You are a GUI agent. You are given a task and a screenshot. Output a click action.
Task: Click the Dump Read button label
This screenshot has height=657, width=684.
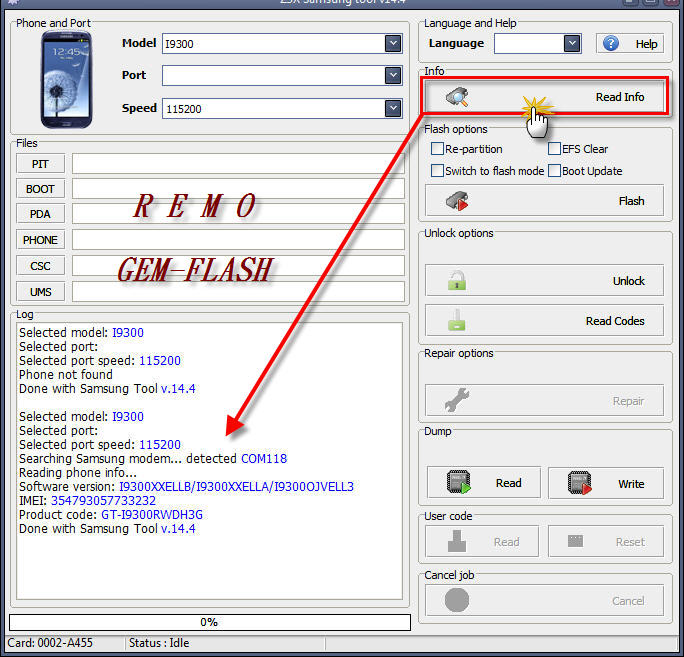click(x=509, y=483)
